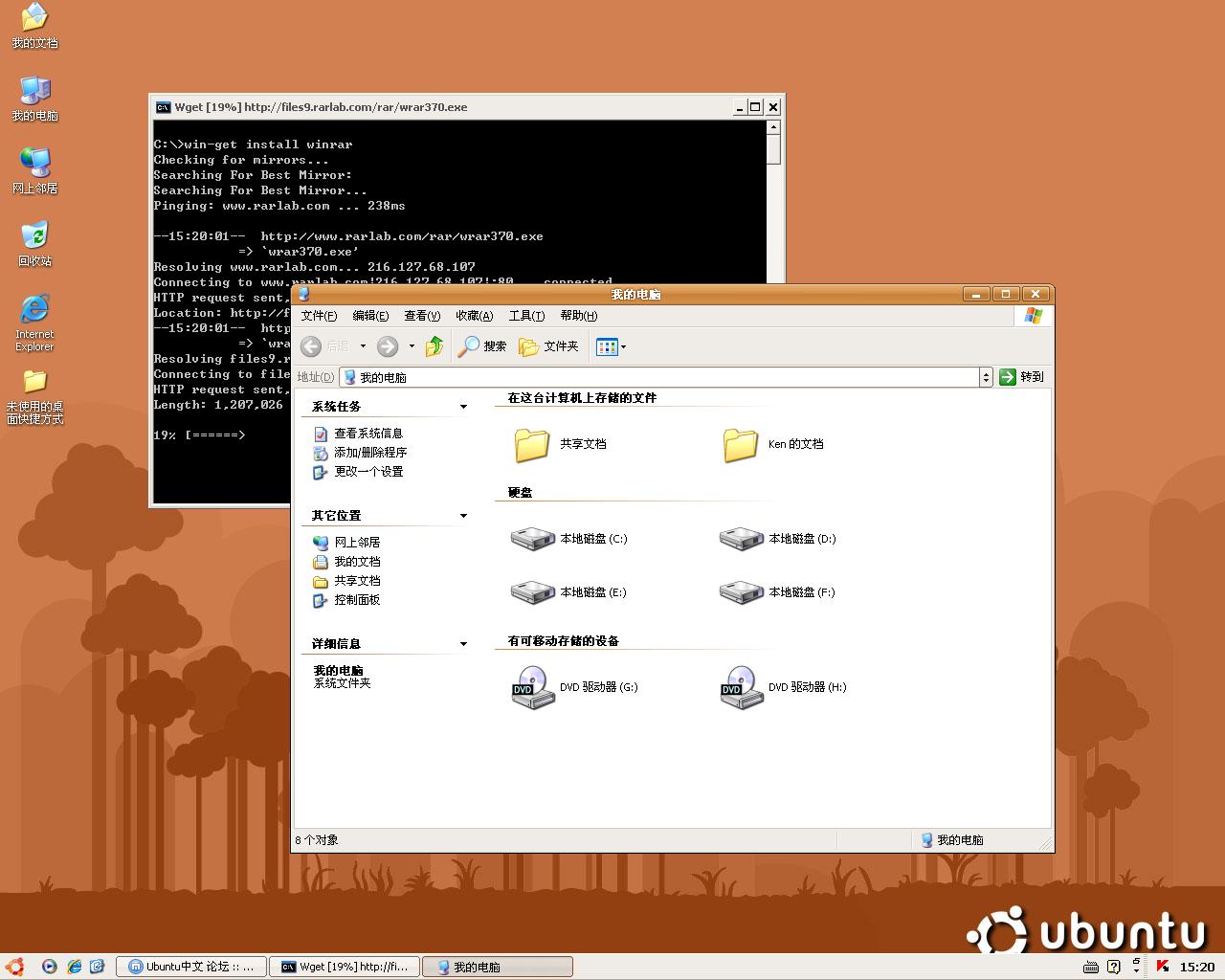Viewport: 1225px width, 980px height.
Task: Select local disk (D:) drive icon
Action: pyautogui.click(x=742, y=539)
